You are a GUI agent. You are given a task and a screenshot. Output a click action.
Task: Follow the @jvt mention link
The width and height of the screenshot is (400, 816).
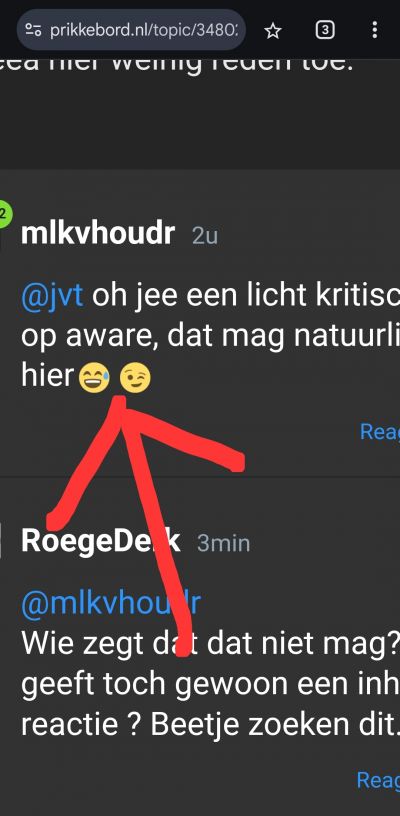[52, 296]
